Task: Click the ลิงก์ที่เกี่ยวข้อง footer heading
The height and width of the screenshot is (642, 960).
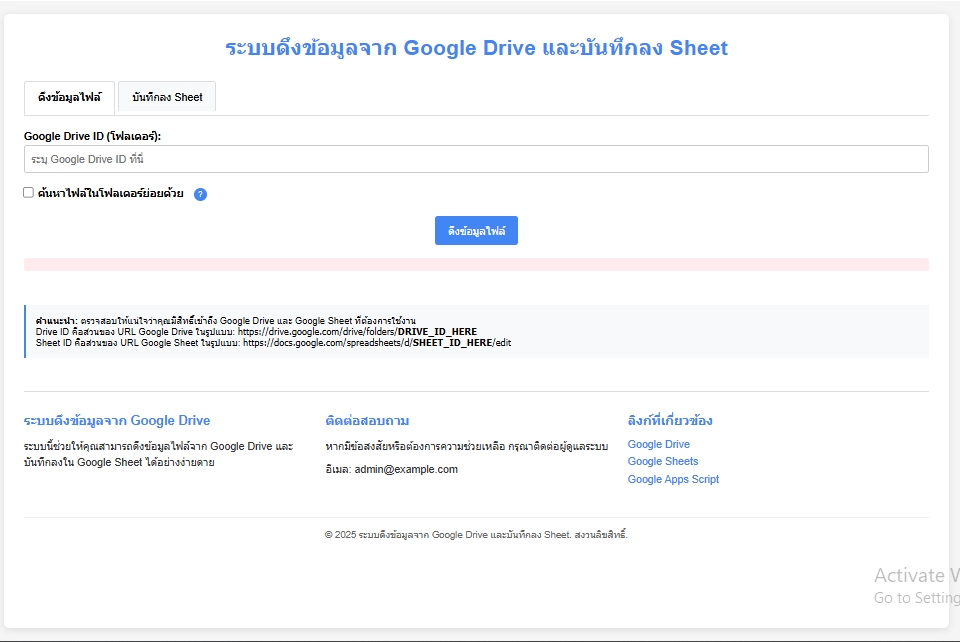Action: click(x=670, y=420)
